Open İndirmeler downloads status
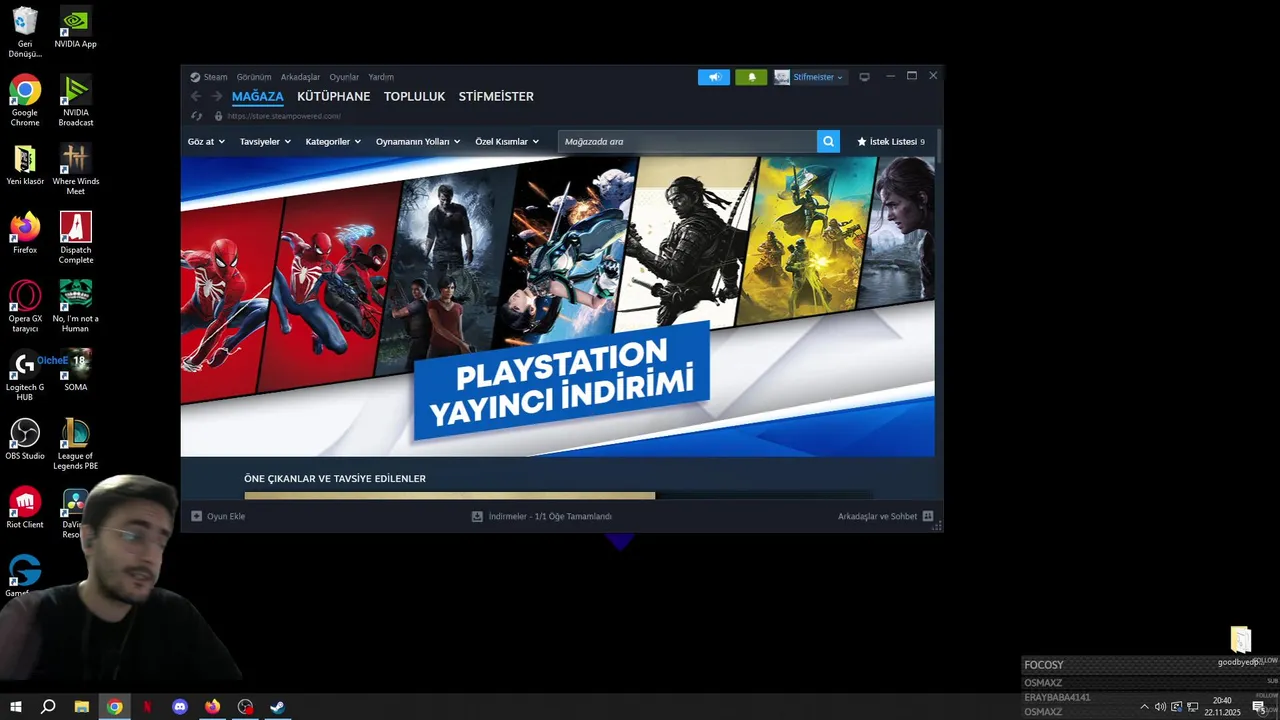Screen dimensions: 1280x720 tap(542, 517)
